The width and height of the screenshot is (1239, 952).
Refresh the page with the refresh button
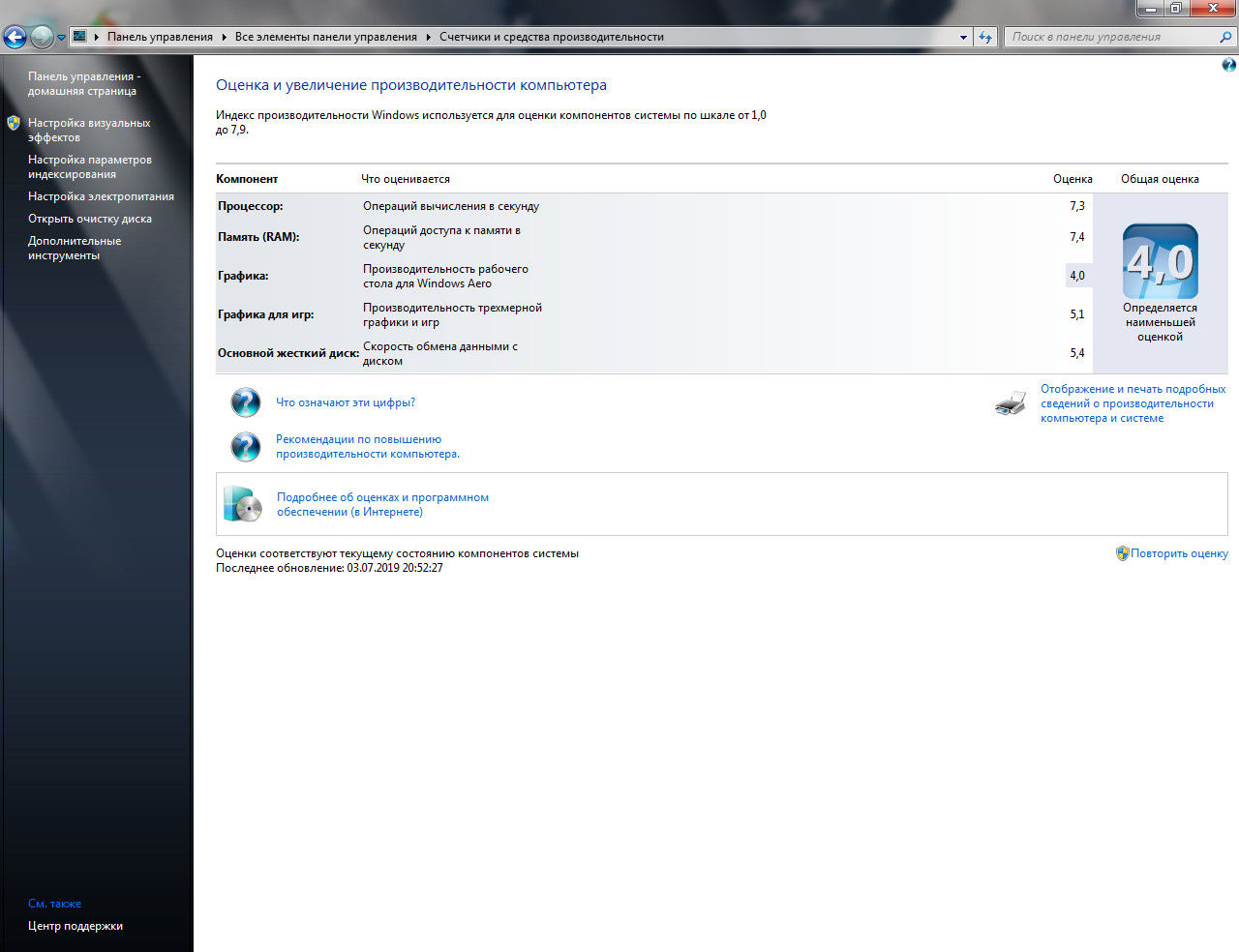(x=985, y=37)
